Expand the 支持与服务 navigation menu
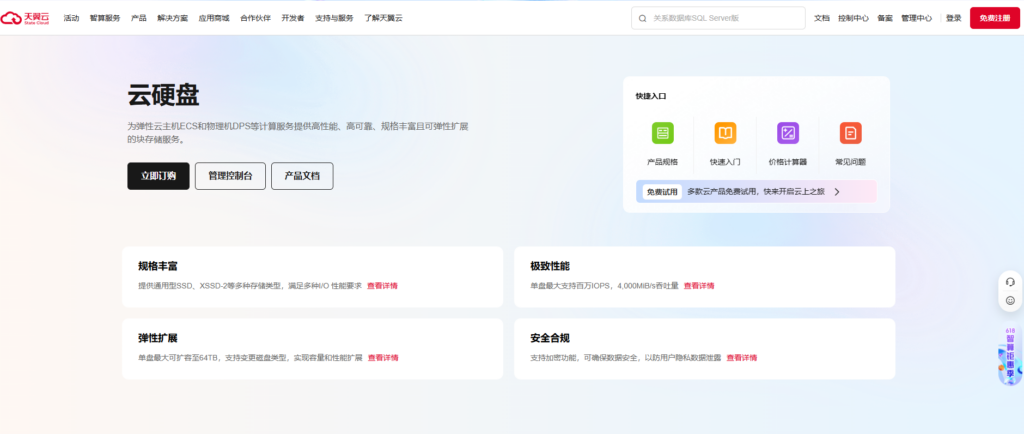The image size is (1024, 434). [x=334, y=18]
